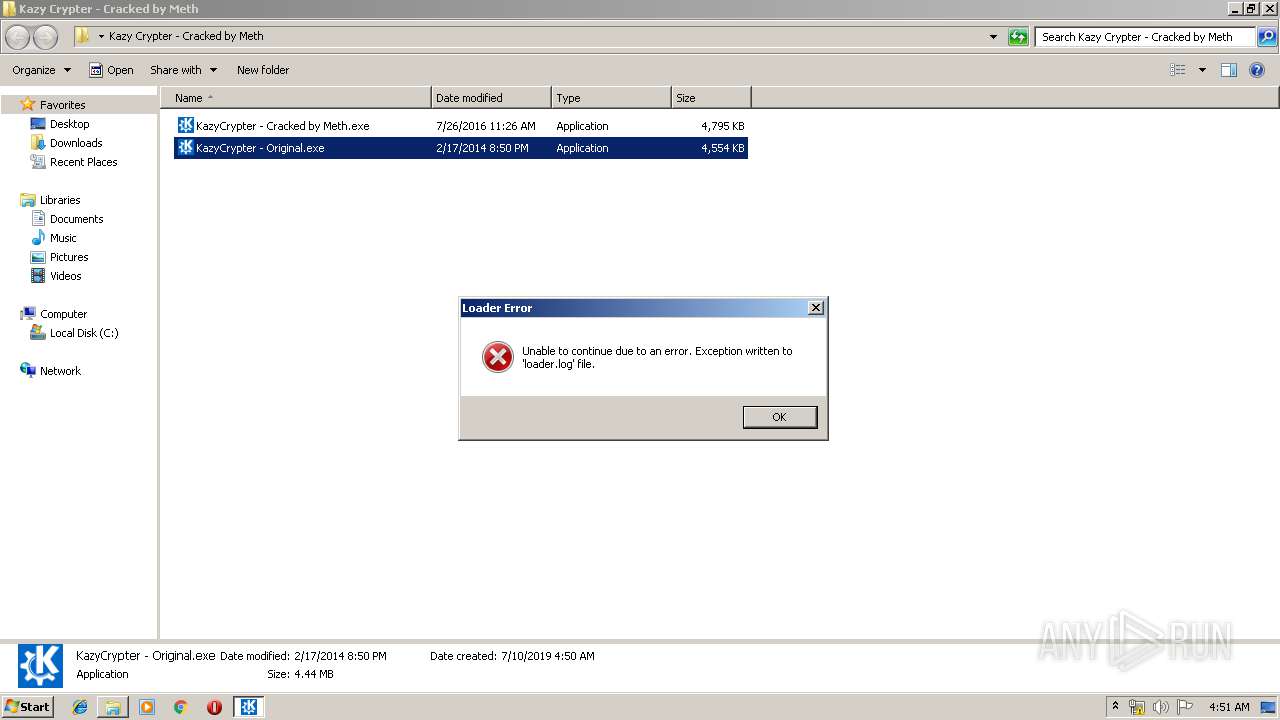Click the 4,554 KB size cell

(x=722, y=148)
